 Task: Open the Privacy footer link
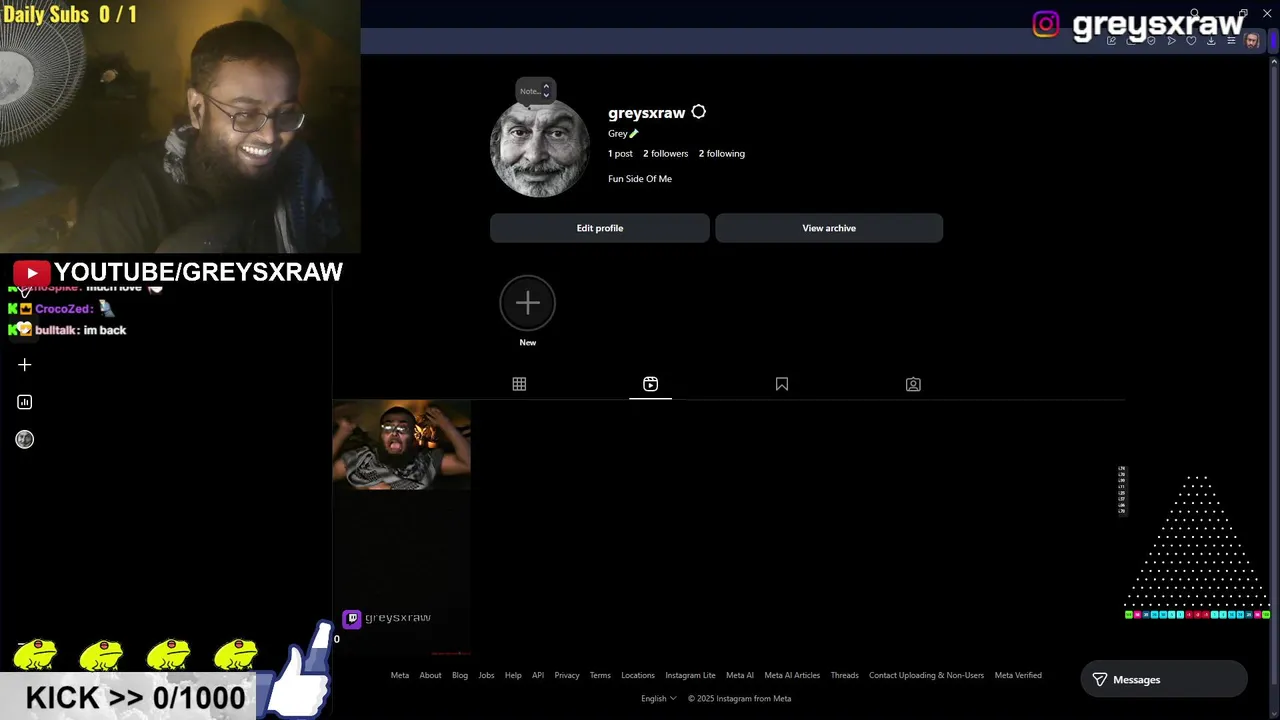point(567,675)
